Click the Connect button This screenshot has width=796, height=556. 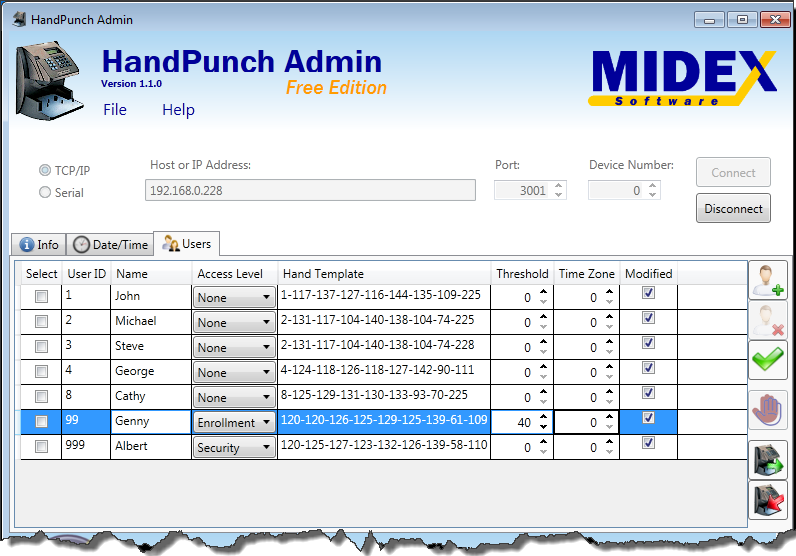point(733,172)
